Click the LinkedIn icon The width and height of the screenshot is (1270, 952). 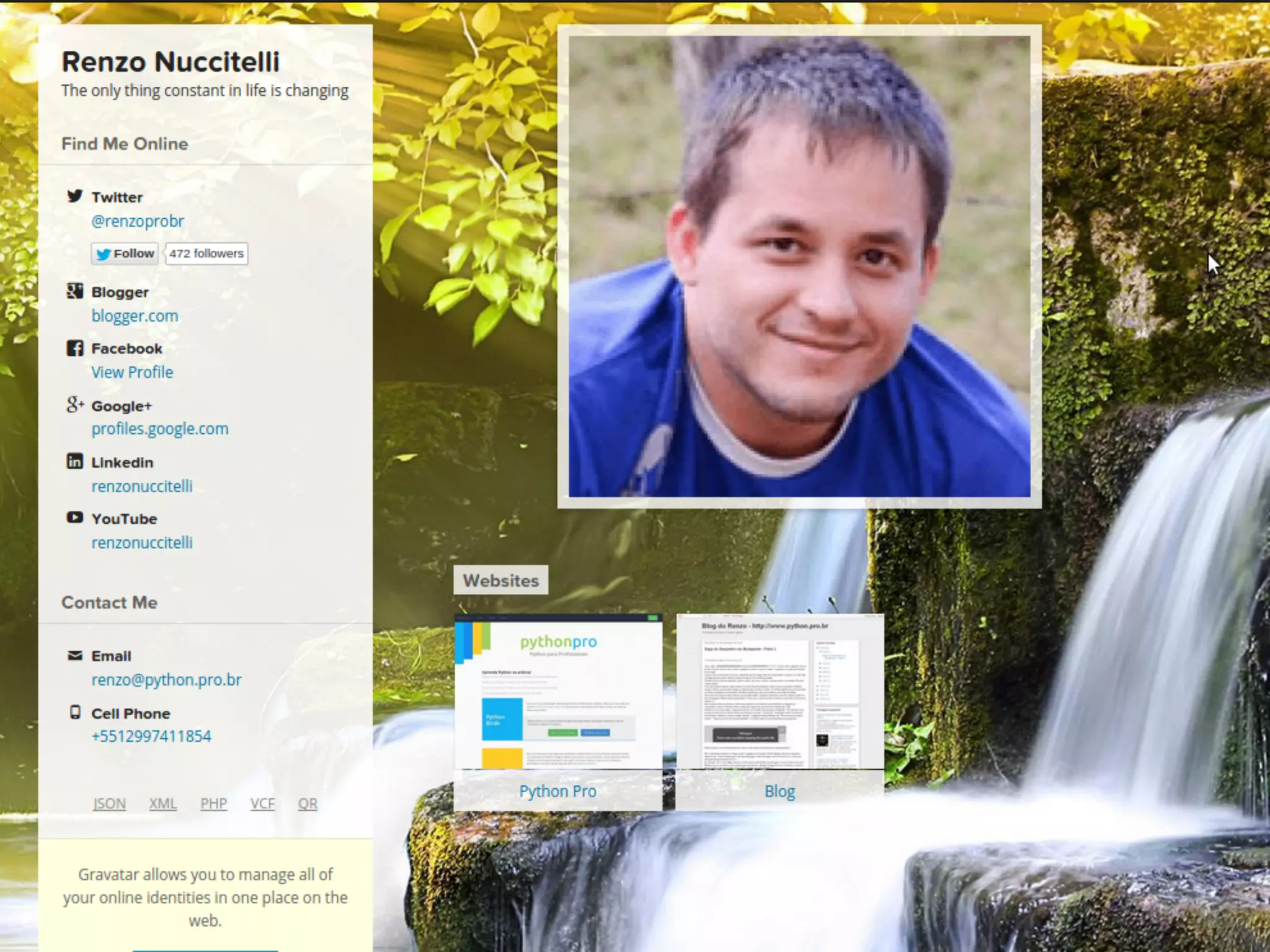tap(75, 461)
